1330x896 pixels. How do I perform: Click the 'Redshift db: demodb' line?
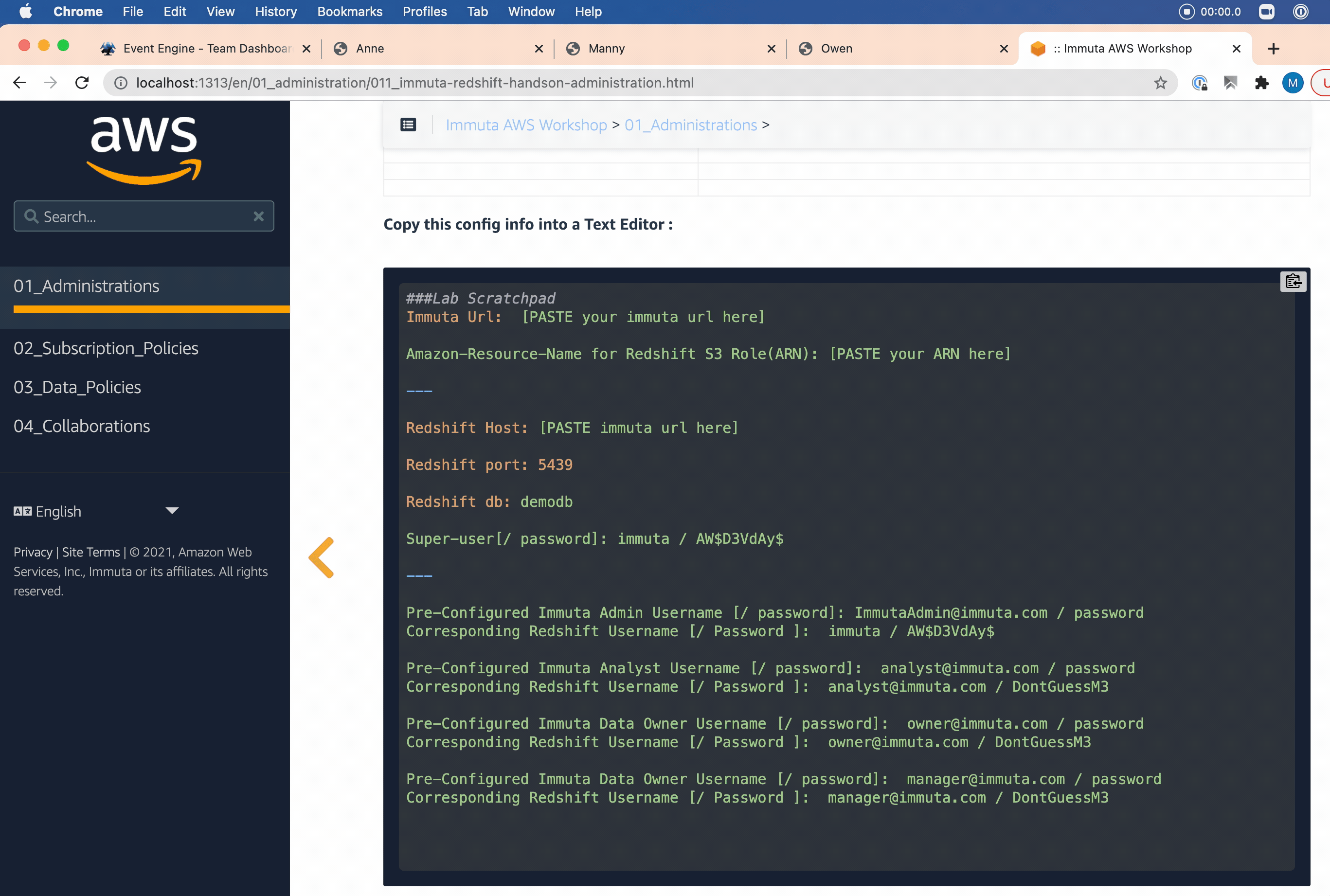tap(489, 502)
